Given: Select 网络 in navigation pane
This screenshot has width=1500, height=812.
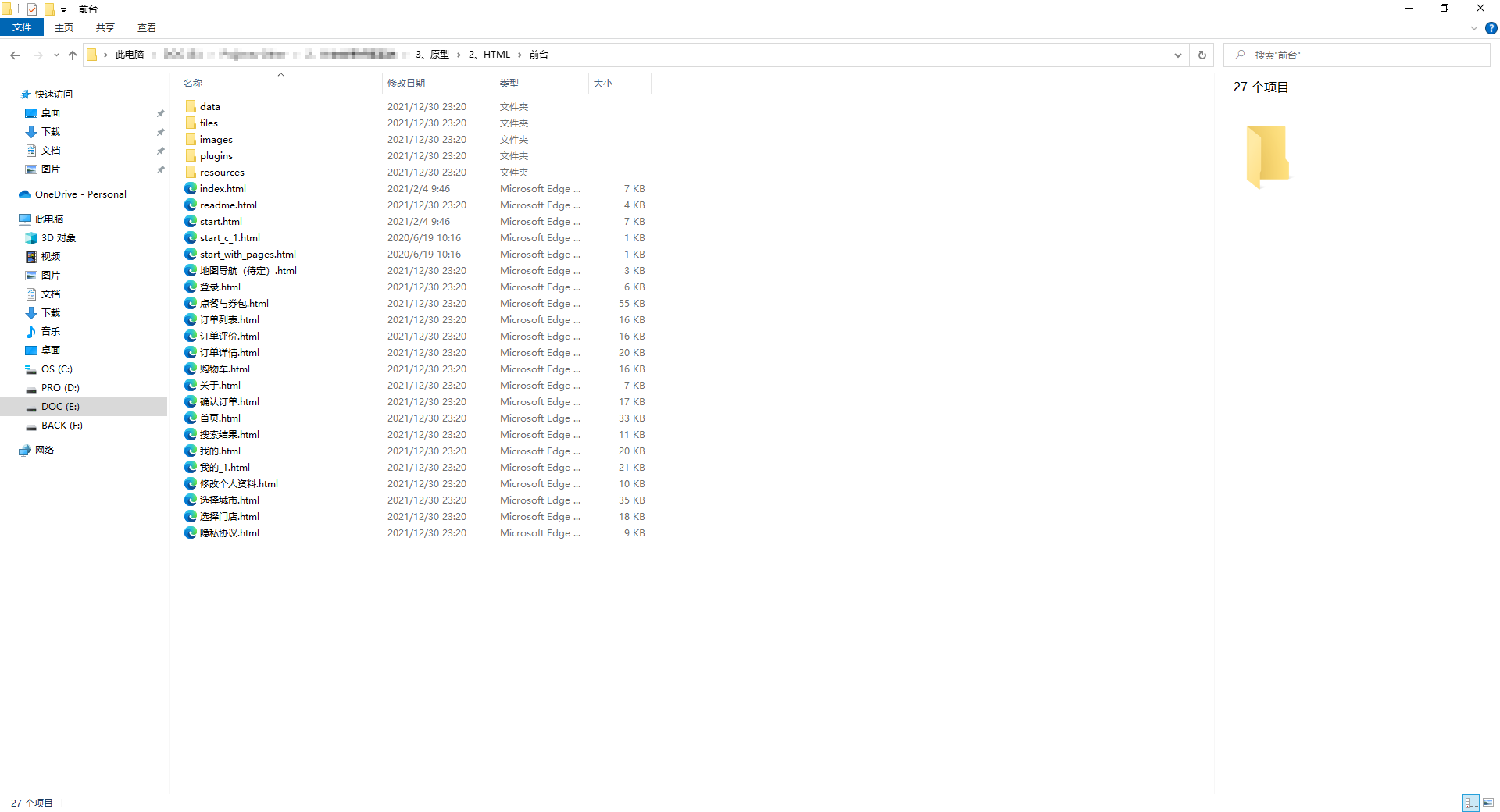Looking at the screenshot, I should click(x=45, y=451).
